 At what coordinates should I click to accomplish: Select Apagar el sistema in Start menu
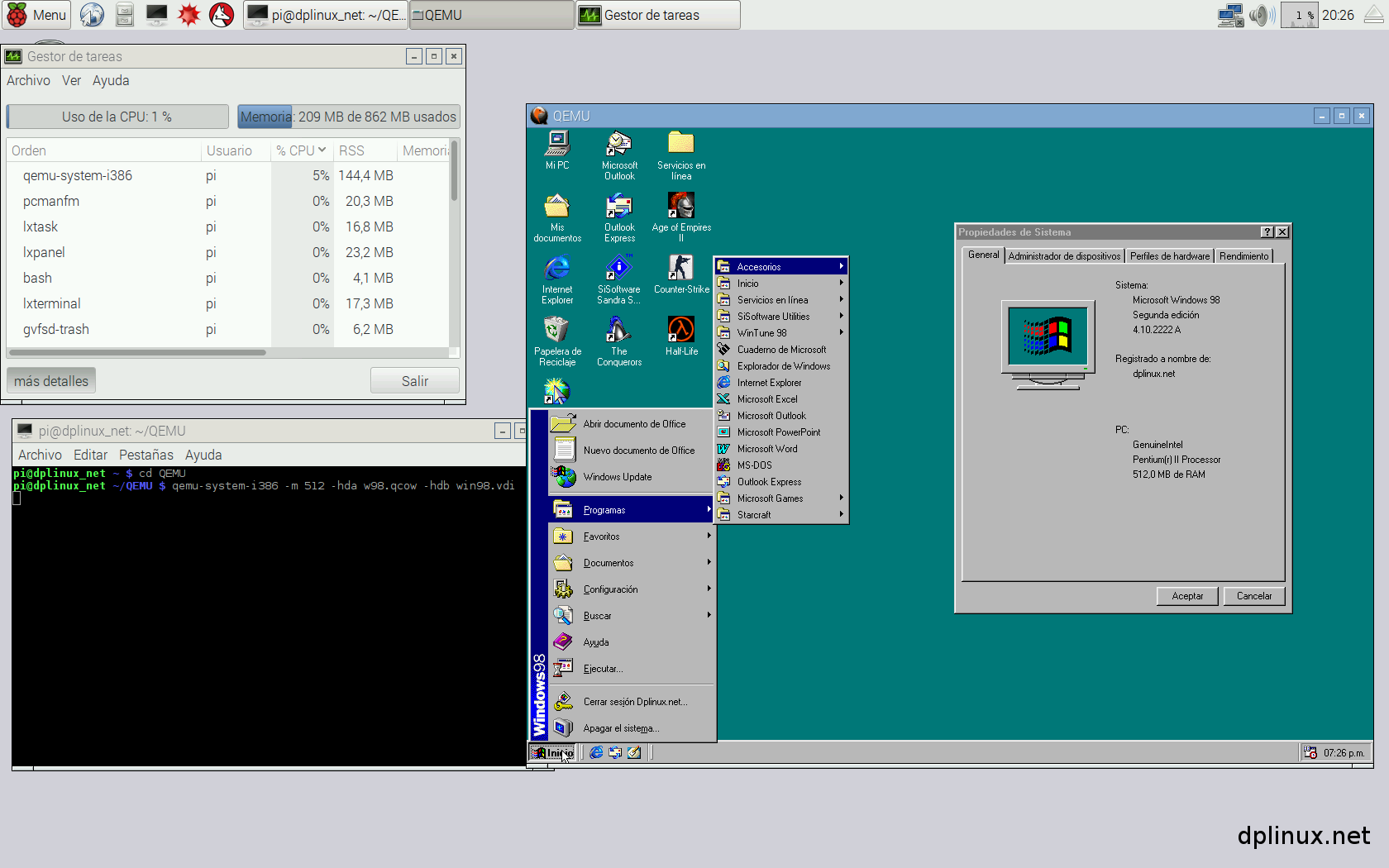pyautogui.click(x=632, y=728)
